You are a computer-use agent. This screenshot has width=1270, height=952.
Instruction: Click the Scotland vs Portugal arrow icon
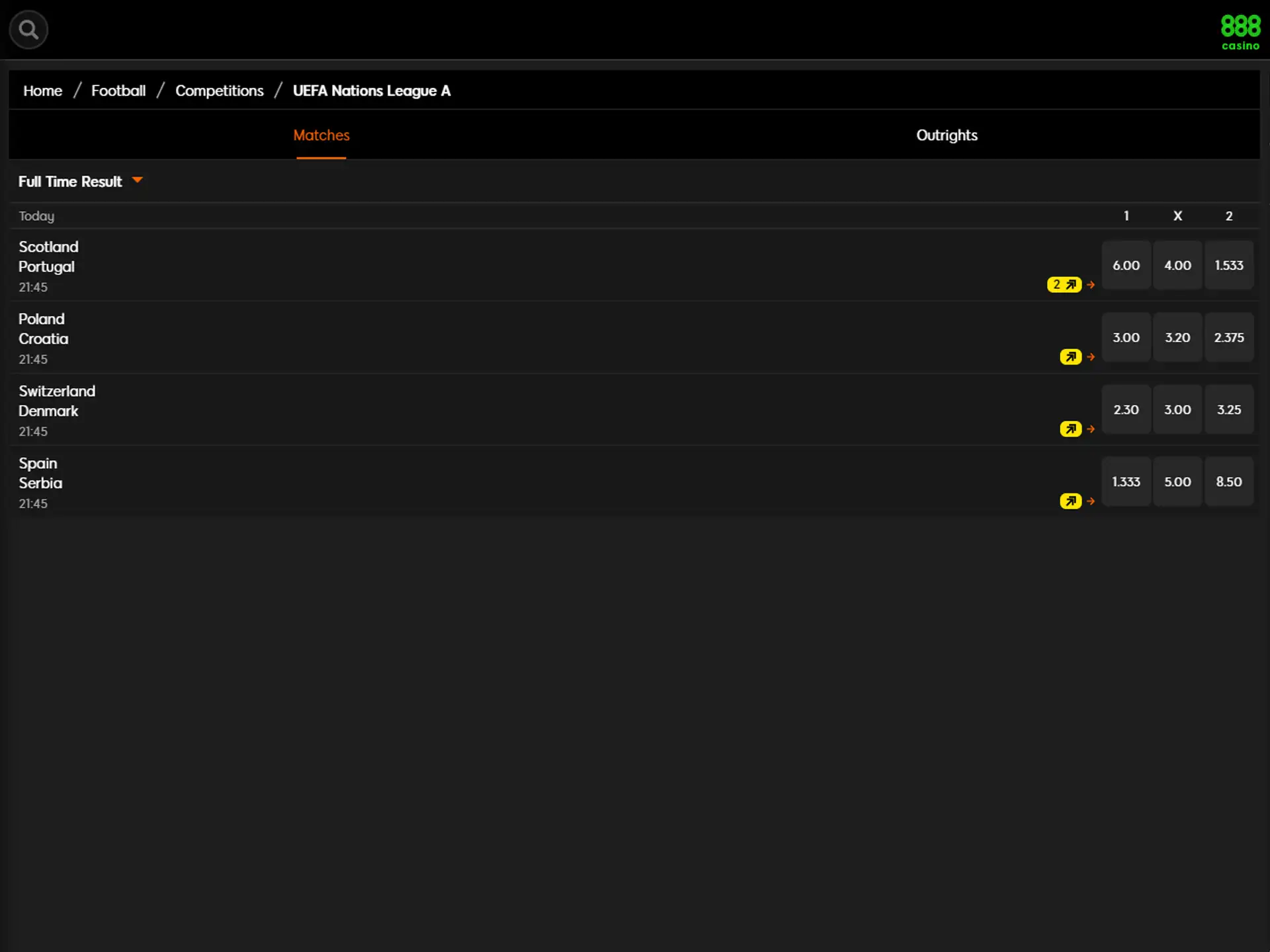[x=1092, y=284]
